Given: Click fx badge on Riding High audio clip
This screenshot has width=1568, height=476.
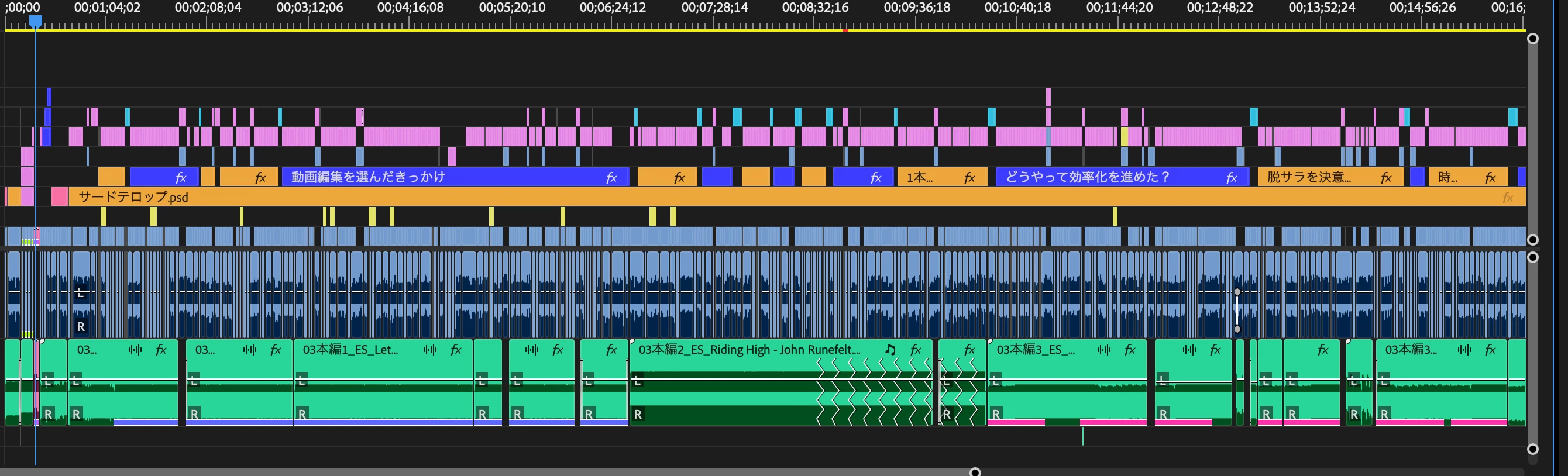Looking at the screenshot, I should (x=916, y=349).
